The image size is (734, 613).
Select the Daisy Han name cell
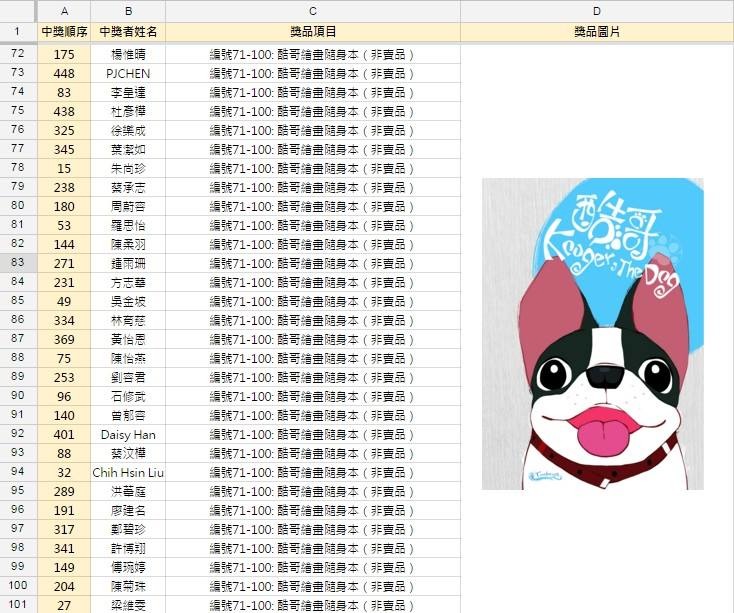point(128,435)
